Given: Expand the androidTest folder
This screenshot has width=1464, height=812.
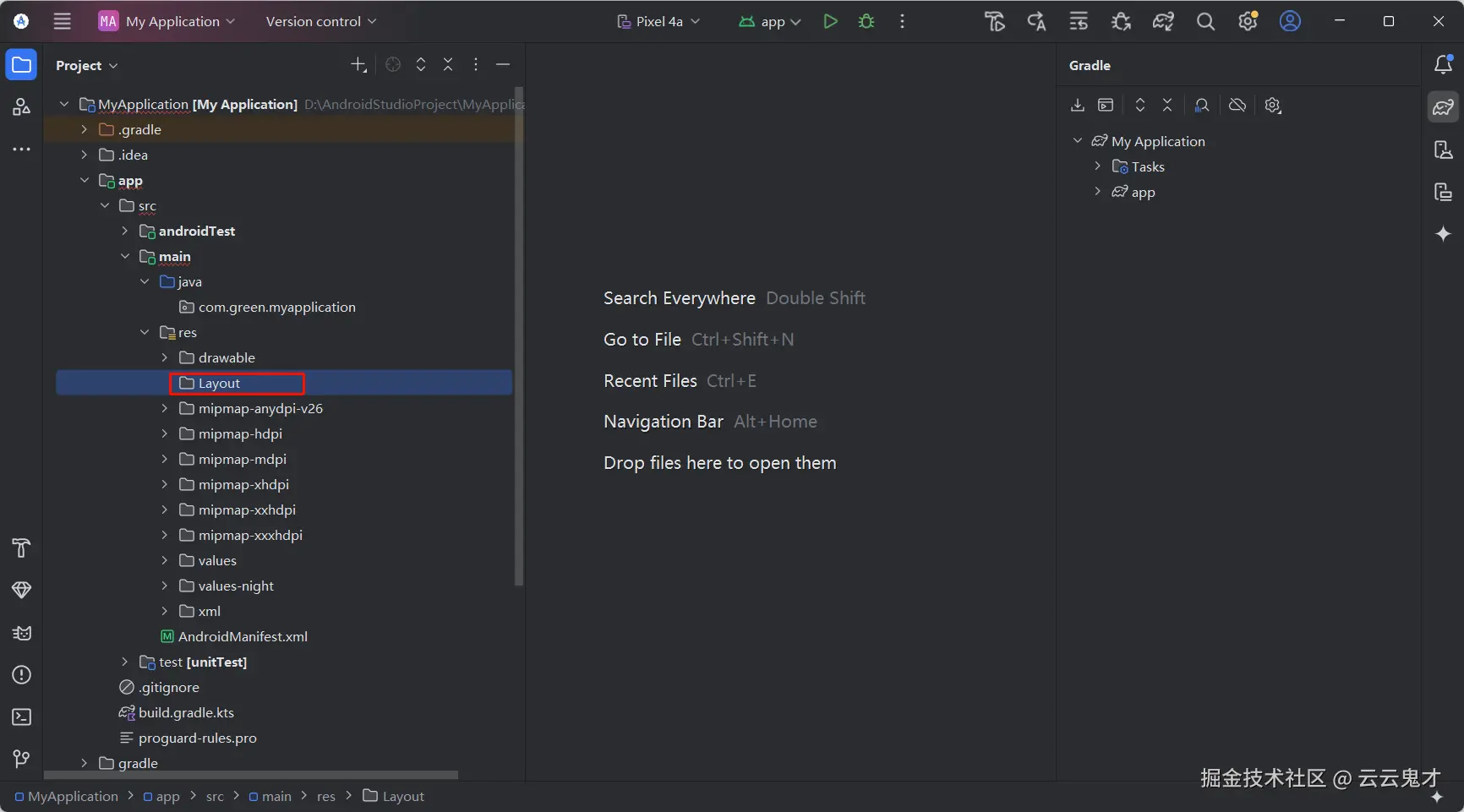Looking at the screenshot, I should click(125, 231).
